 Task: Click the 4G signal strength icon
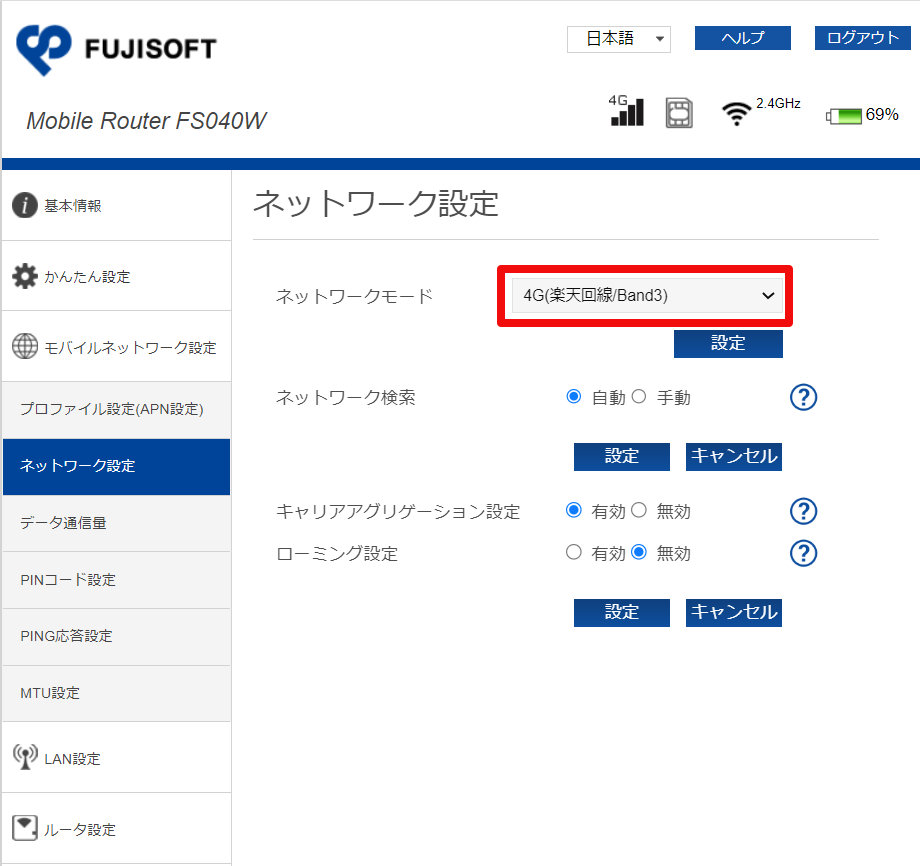[x=626, y=110]
